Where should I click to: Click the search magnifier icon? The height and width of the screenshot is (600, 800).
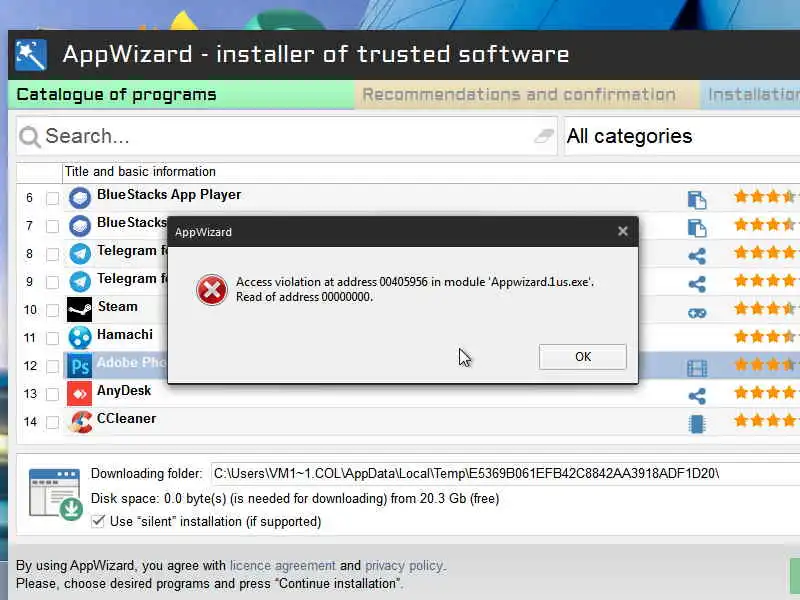[30, 137]
